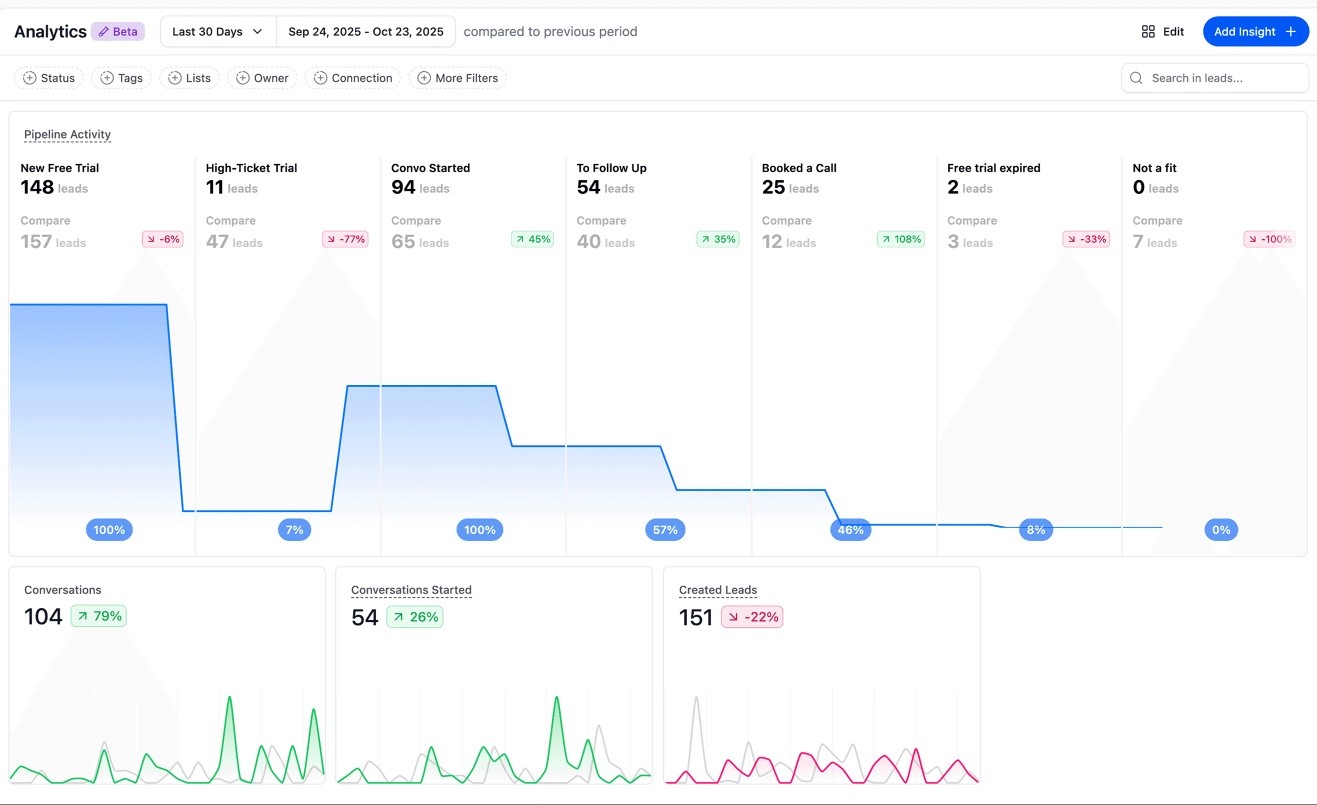Click the 94 leads count

(420, 187)
